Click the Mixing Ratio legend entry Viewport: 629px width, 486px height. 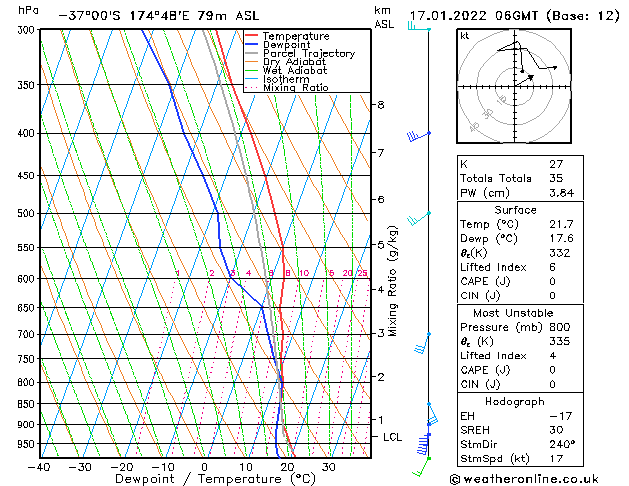tap(296, 88)
